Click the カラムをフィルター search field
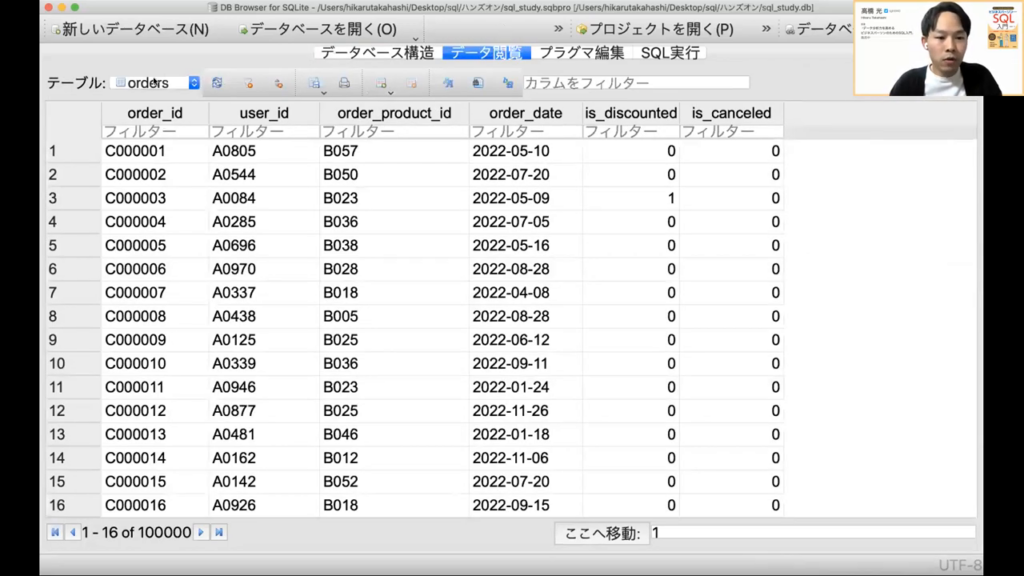Viewport: 1024px width, 576px height. point(635,83)
